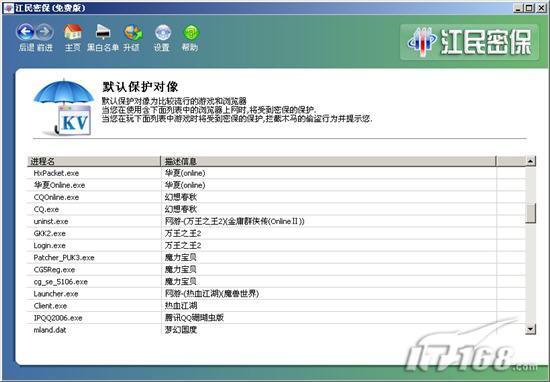Viewport: 550px width, 382px height.
Task: Select the Login.exe process
Action: coord(49,246)
